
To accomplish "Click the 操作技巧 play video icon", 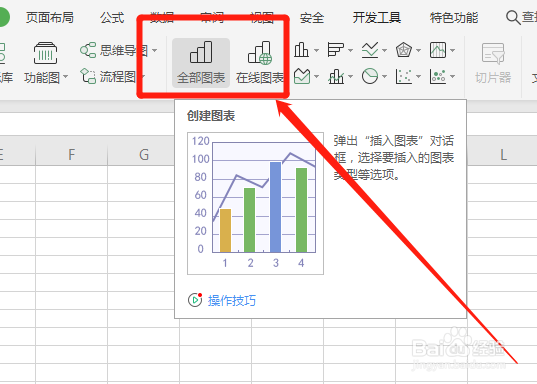I will pyautogui.click(x=195, y=300).
